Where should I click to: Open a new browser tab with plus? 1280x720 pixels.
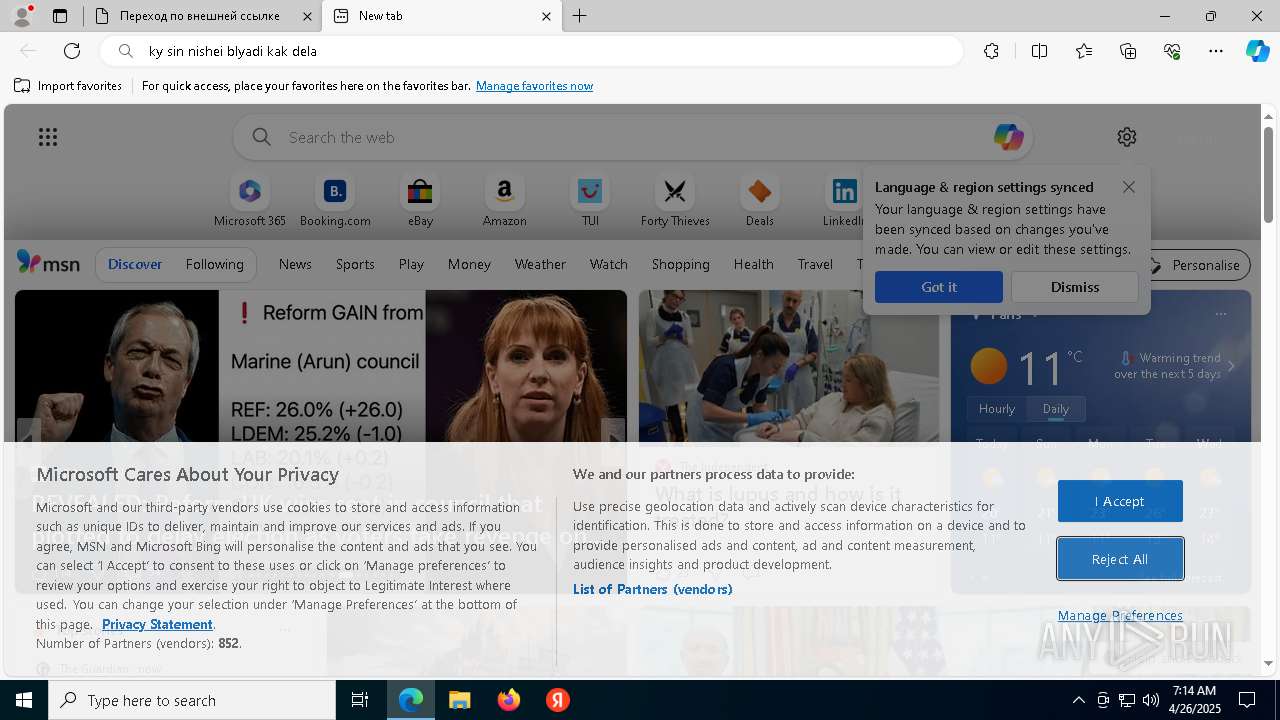(x=580, y=16)
